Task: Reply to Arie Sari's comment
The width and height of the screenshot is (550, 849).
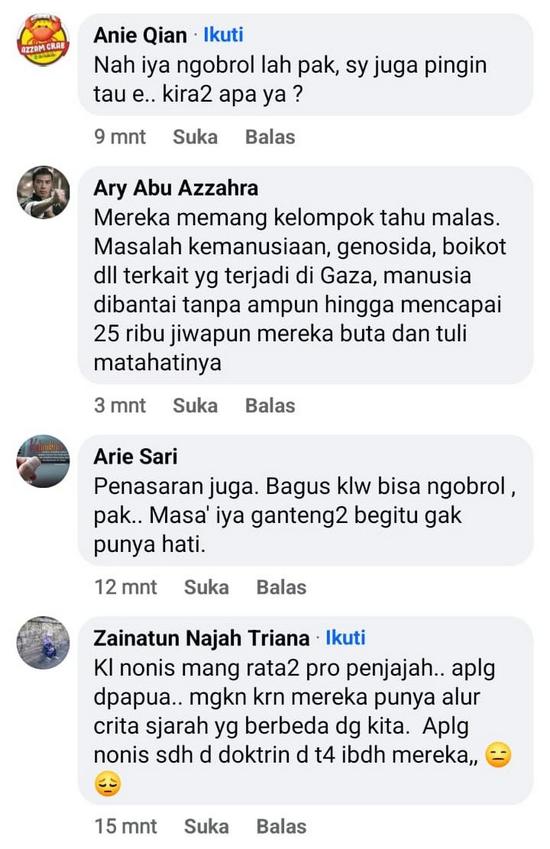Action: coord(281,587)
